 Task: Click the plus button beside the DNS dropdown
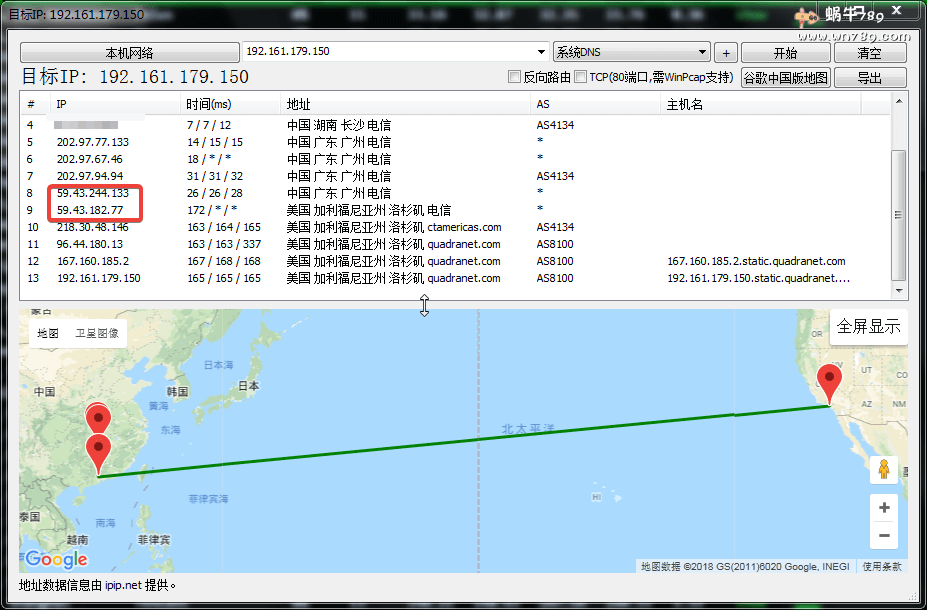pyautogui.click(x=727, y=53)
